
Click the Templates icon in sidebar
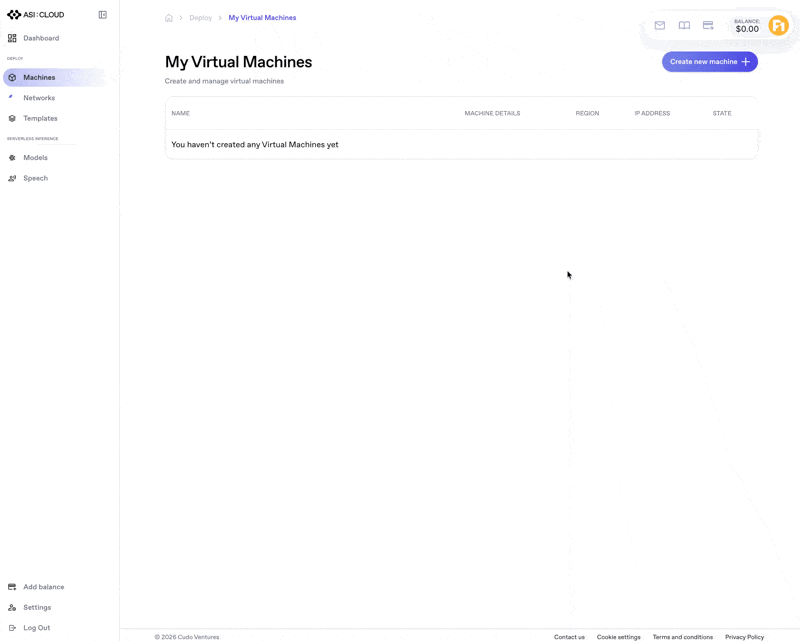pyautogui.click(x=12, y=118)
